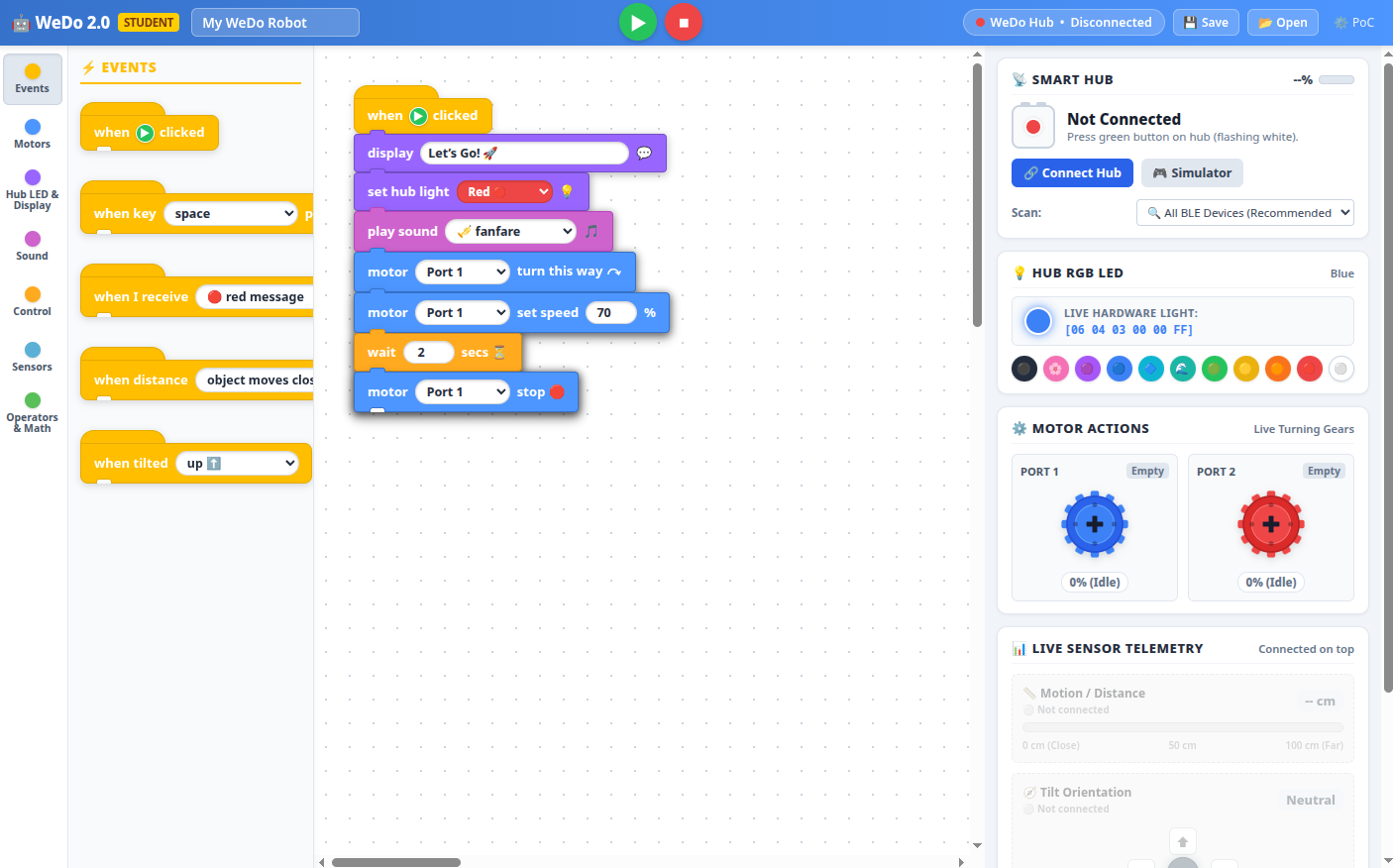Click the motor speed value field 70

(610, 312)
